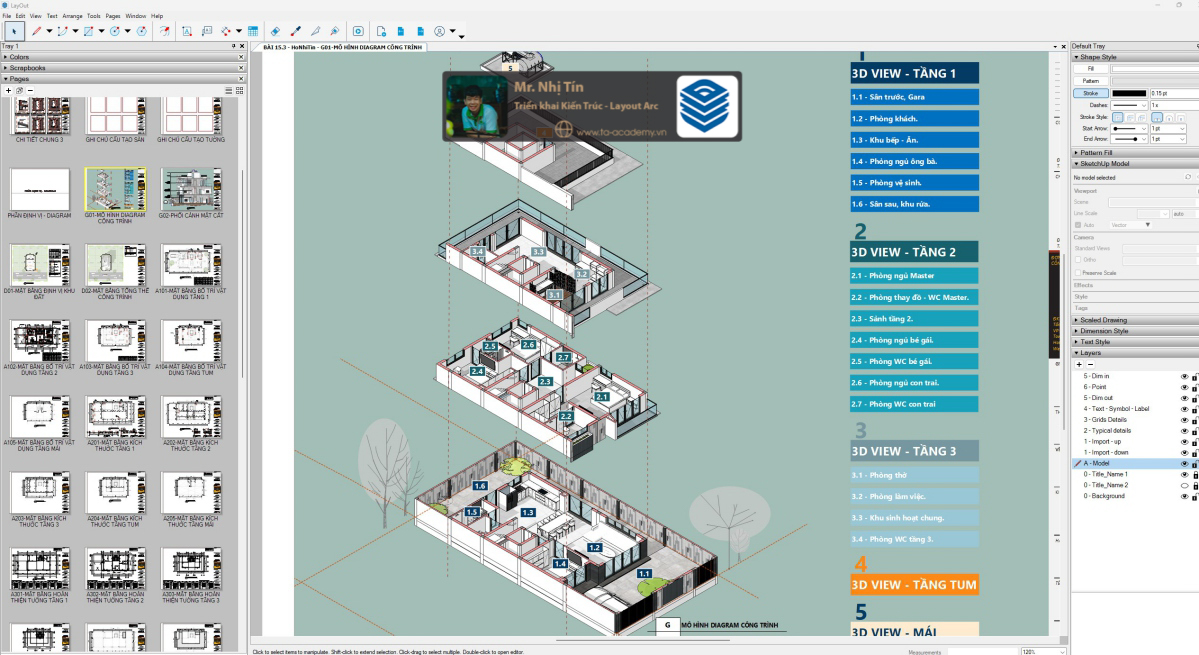The height and width of the screenshot is (655, 1199).
Task: Switch Pages panel to list view
Action: 229,90
